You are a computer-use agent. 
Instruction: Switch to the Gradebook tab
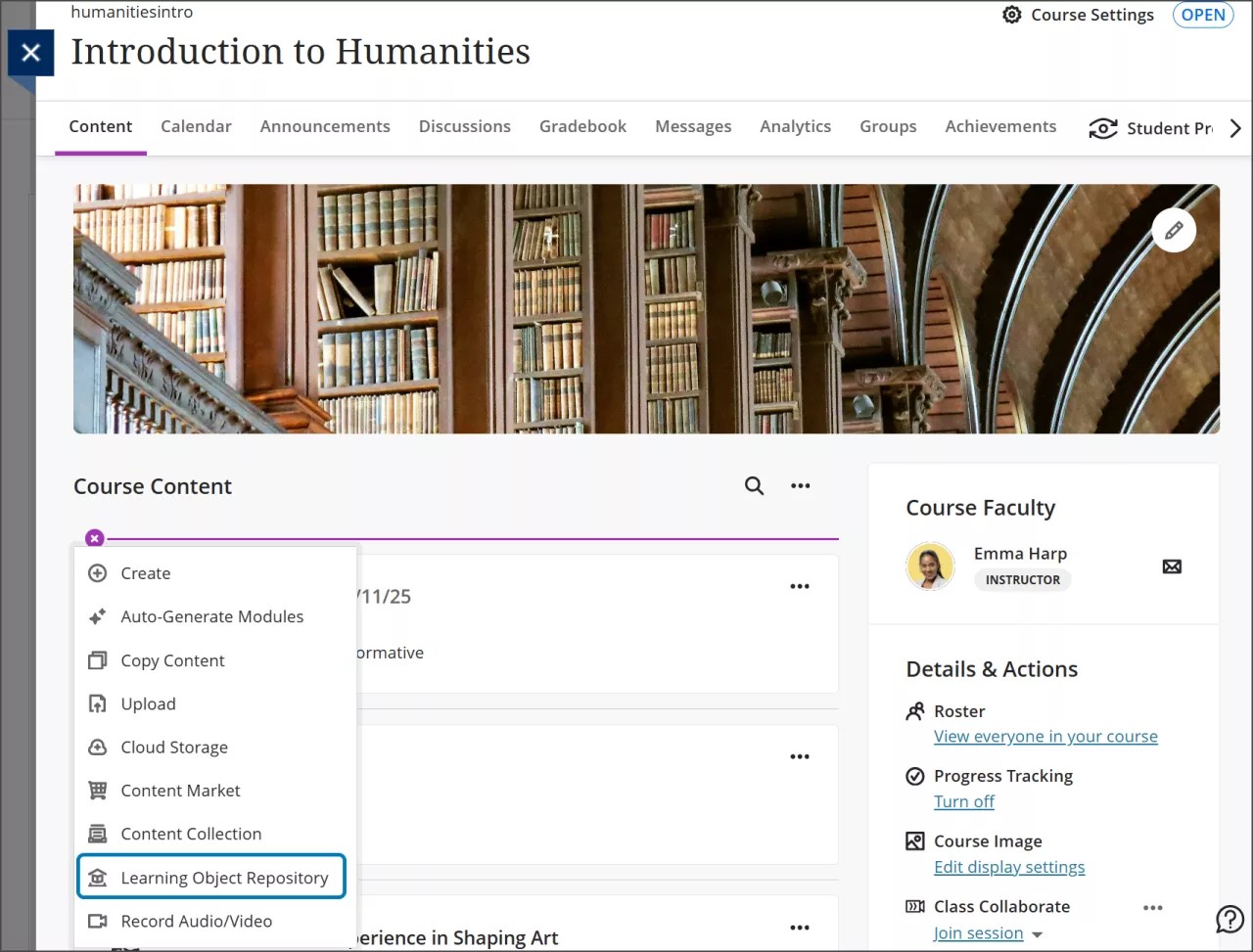[x=582, y=125]
